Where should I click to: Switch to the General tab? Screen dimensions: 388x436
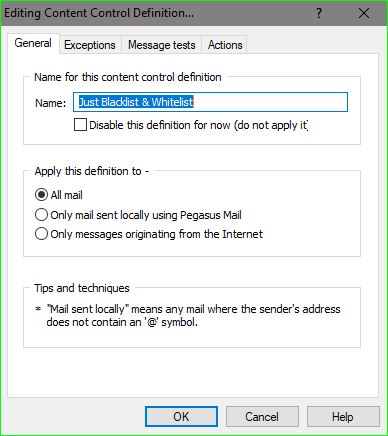click(33, 43)
